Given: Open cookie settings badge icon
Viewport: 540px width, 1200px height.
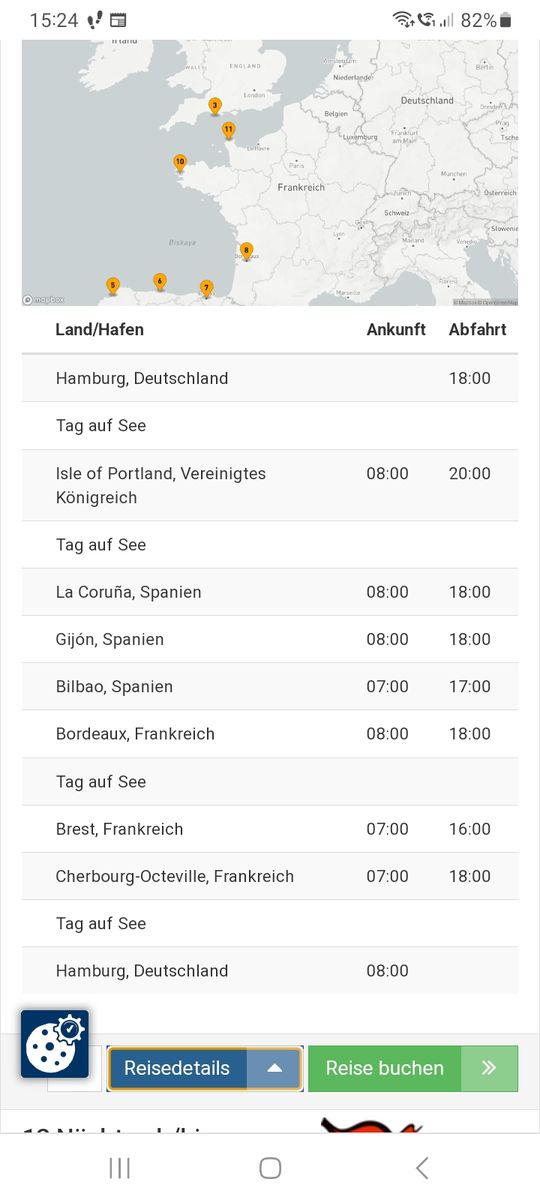Looking at the screenshot, I should (55, 1044).
